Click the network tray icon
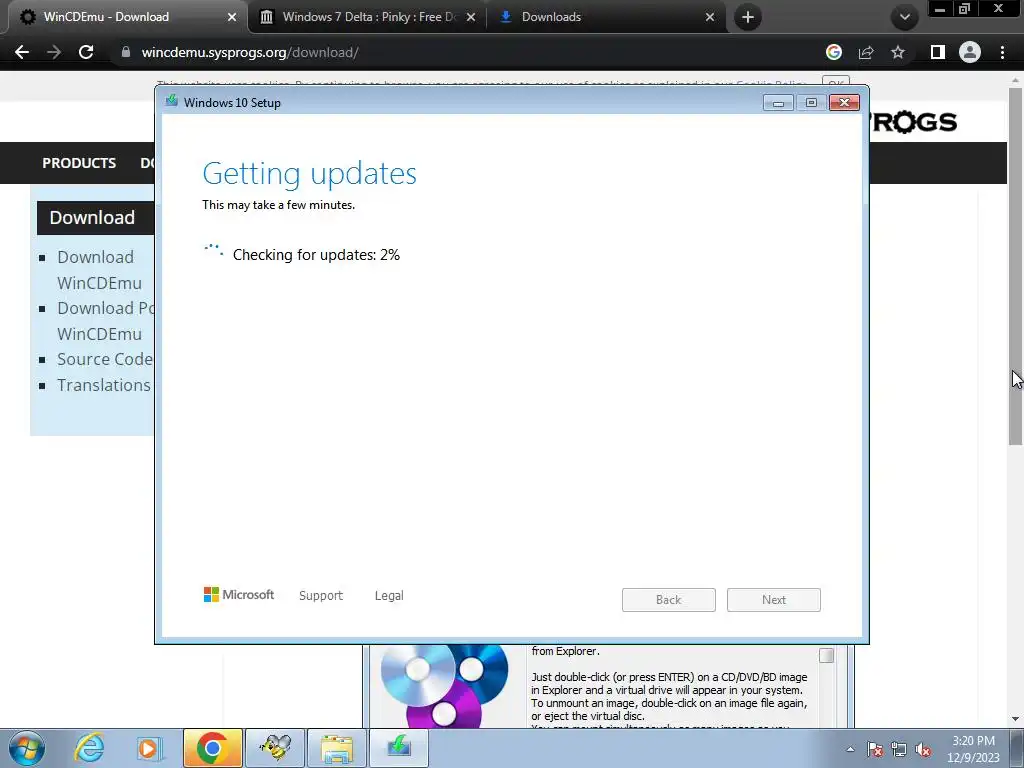 (899, 749)
